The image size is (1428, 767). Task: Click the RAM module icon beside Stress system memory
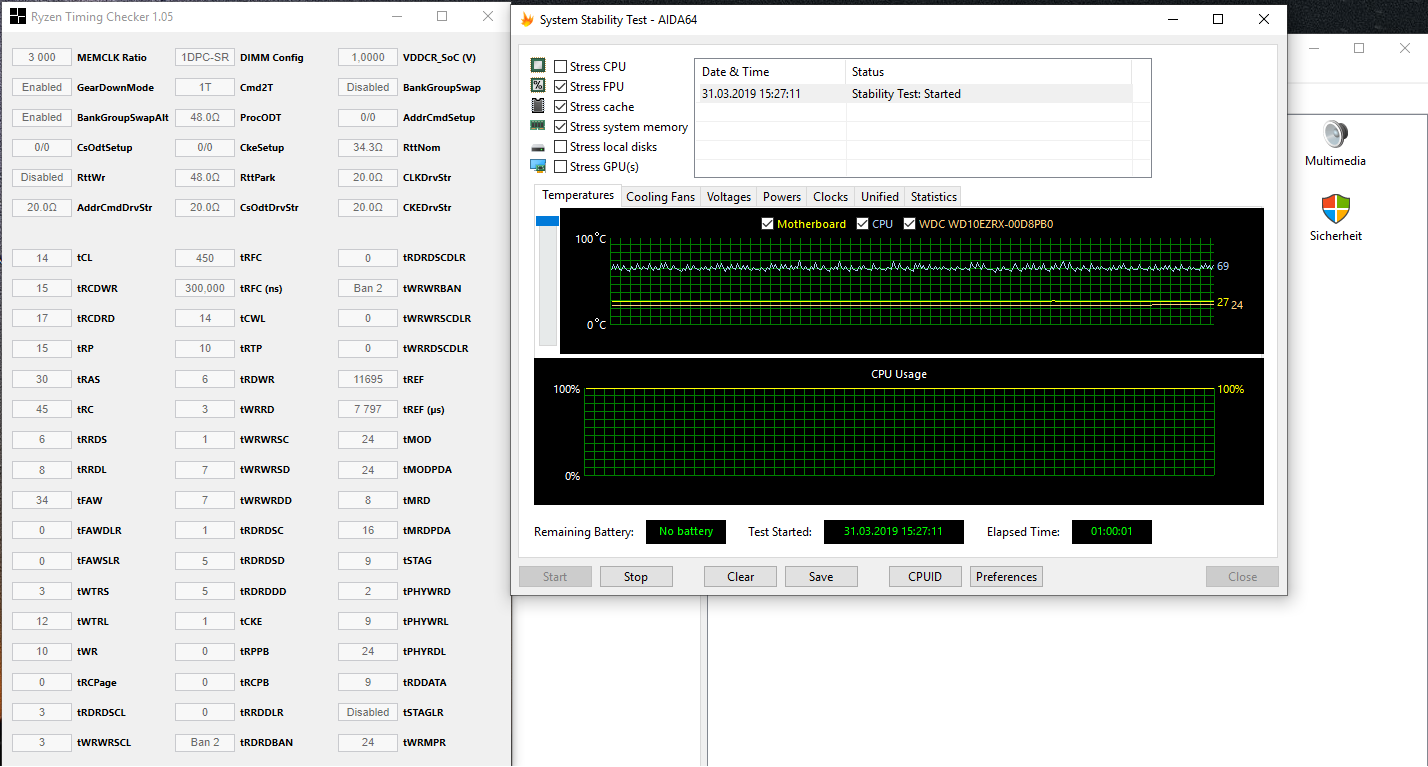tap(538, 126)
